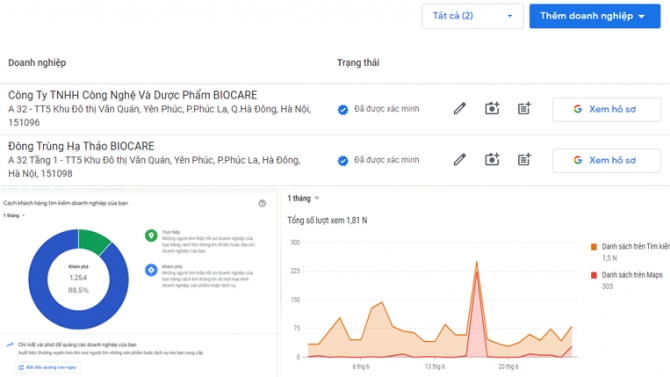
Task: Click the 88,5% value in donut center
Action: click(78, 290)
